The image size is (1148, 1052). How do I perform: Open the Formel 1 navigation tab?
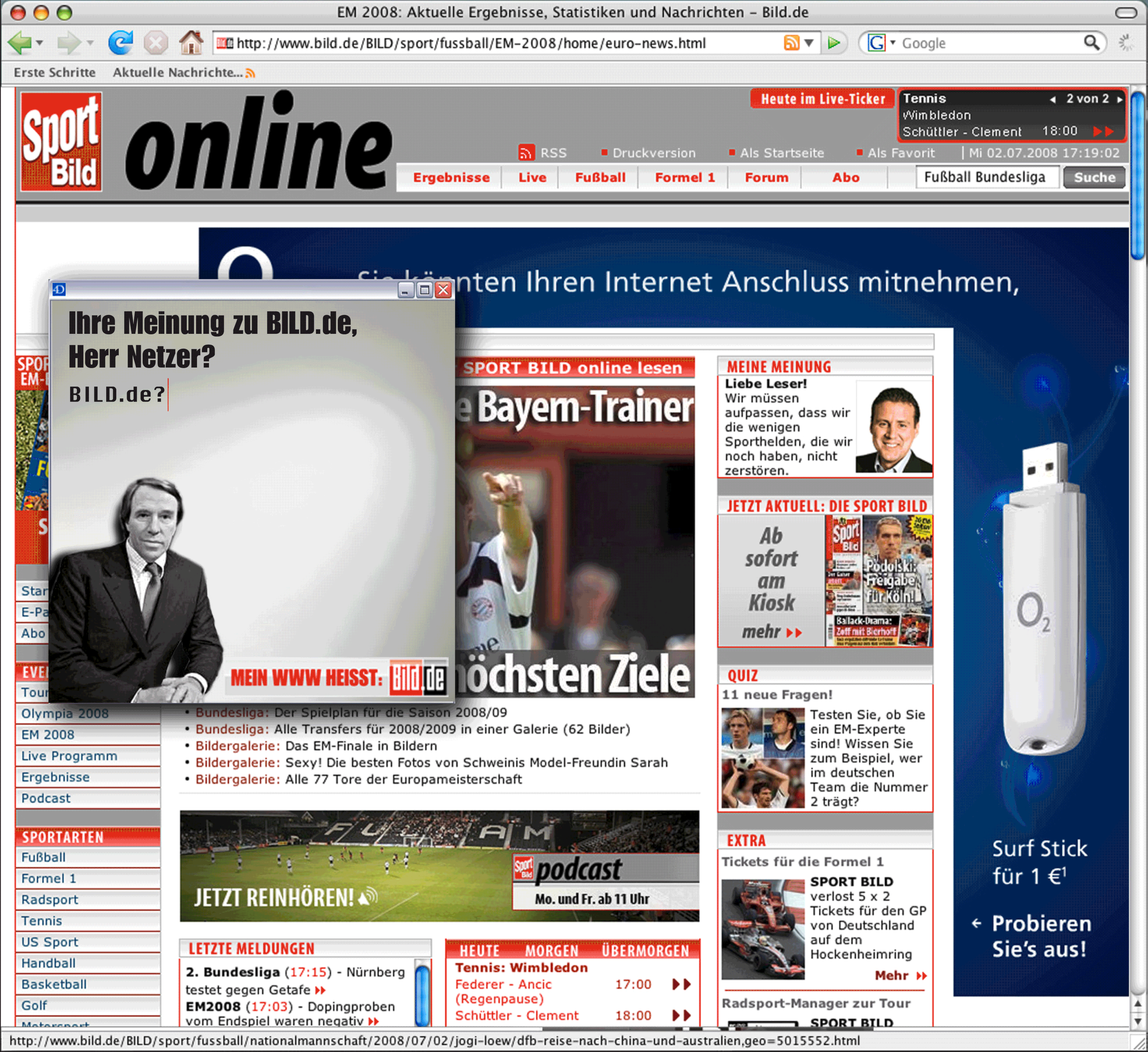click(x=685, y=178)
